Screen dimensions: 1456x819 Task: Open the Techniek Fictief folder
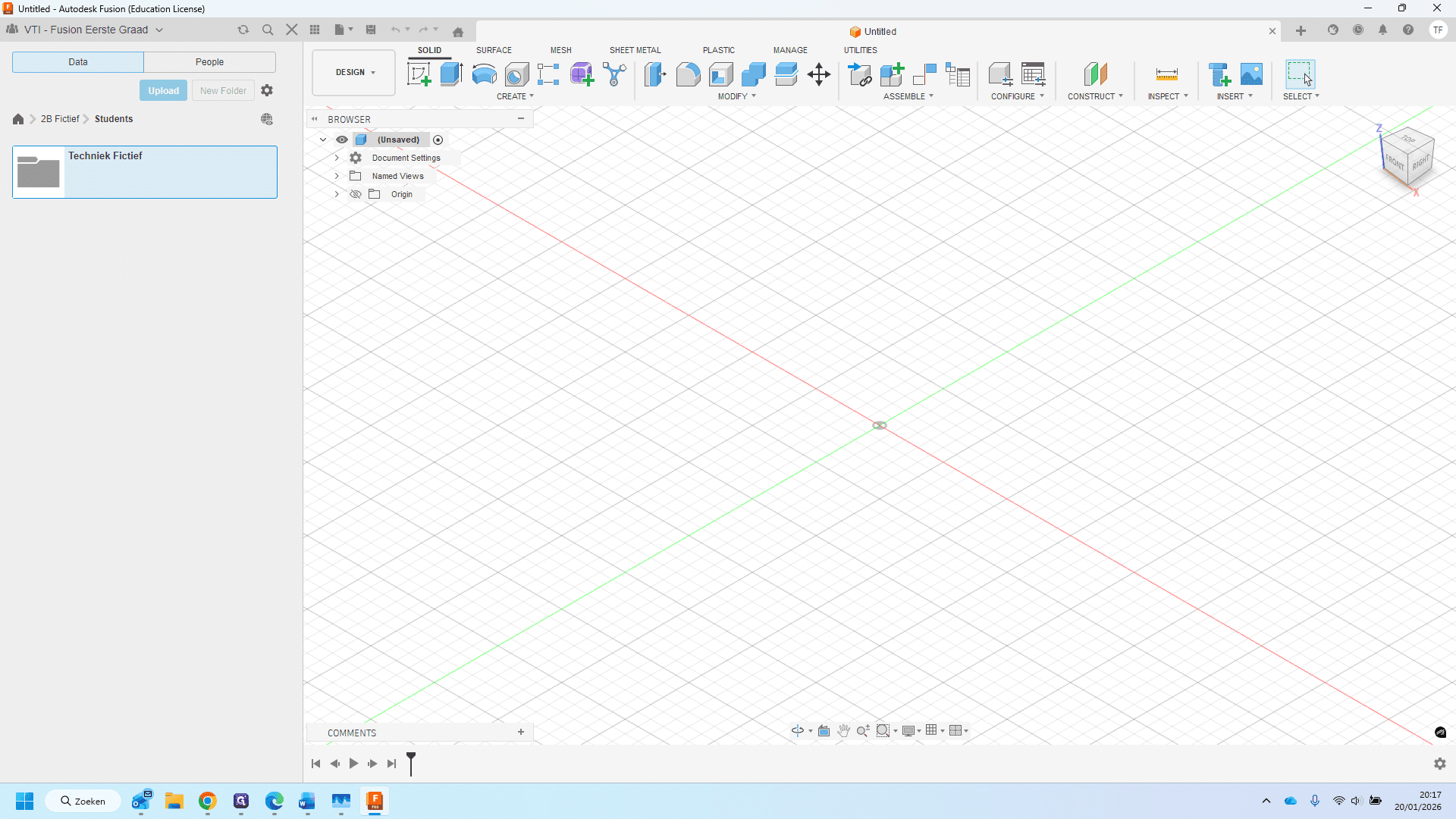pos(145,172)
